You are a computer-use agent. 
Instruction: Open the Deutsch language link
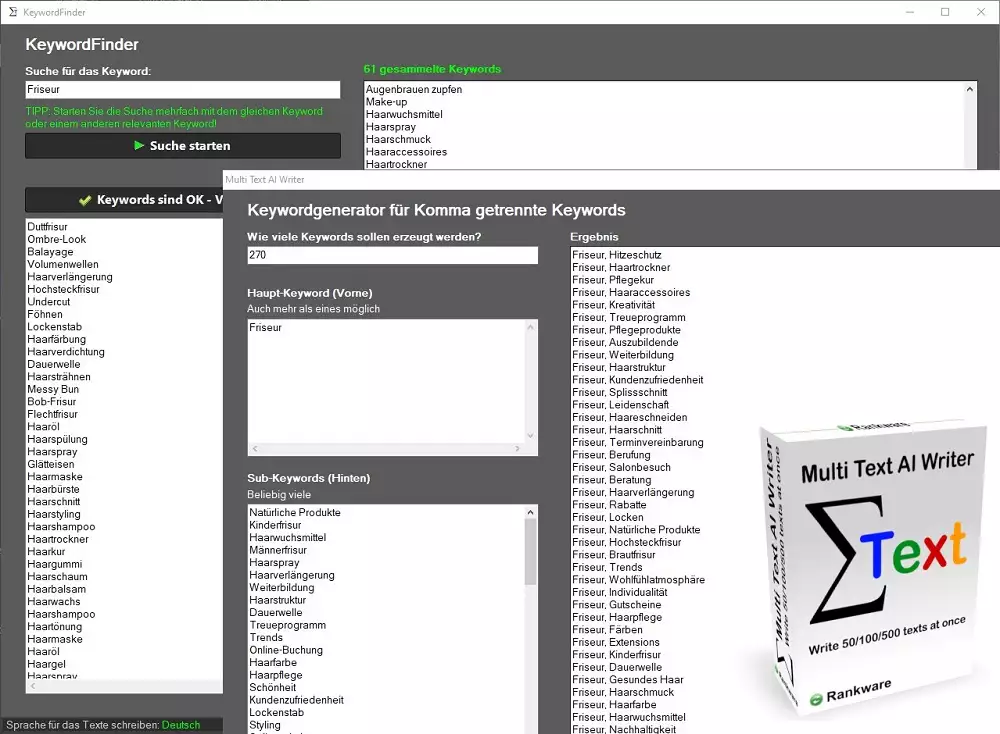pos(181,725)
